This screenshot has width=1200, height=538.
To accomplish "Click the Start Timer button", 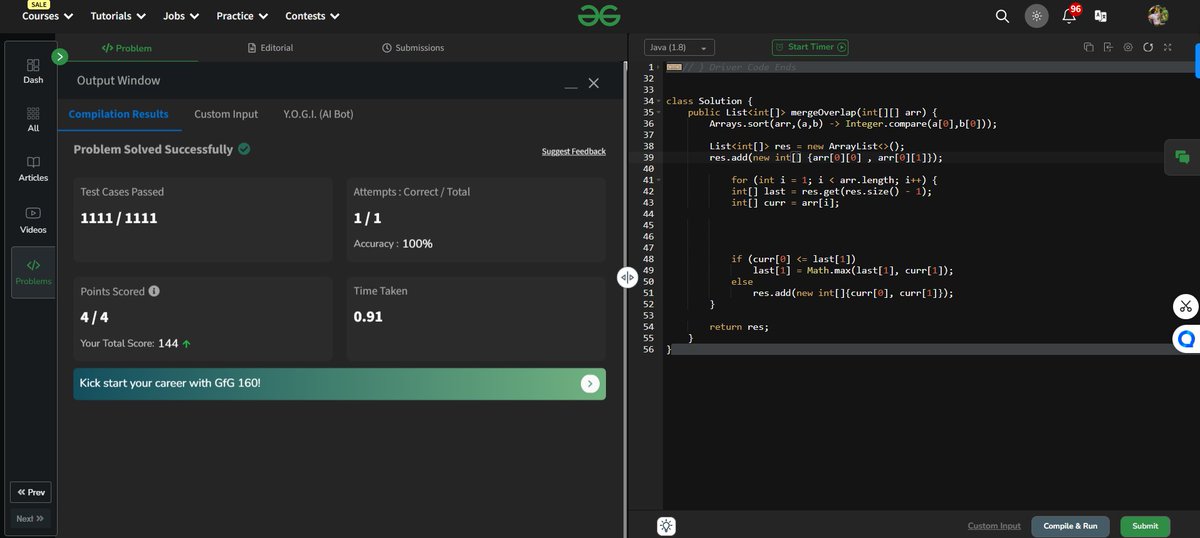I will [x=810, y=47].
